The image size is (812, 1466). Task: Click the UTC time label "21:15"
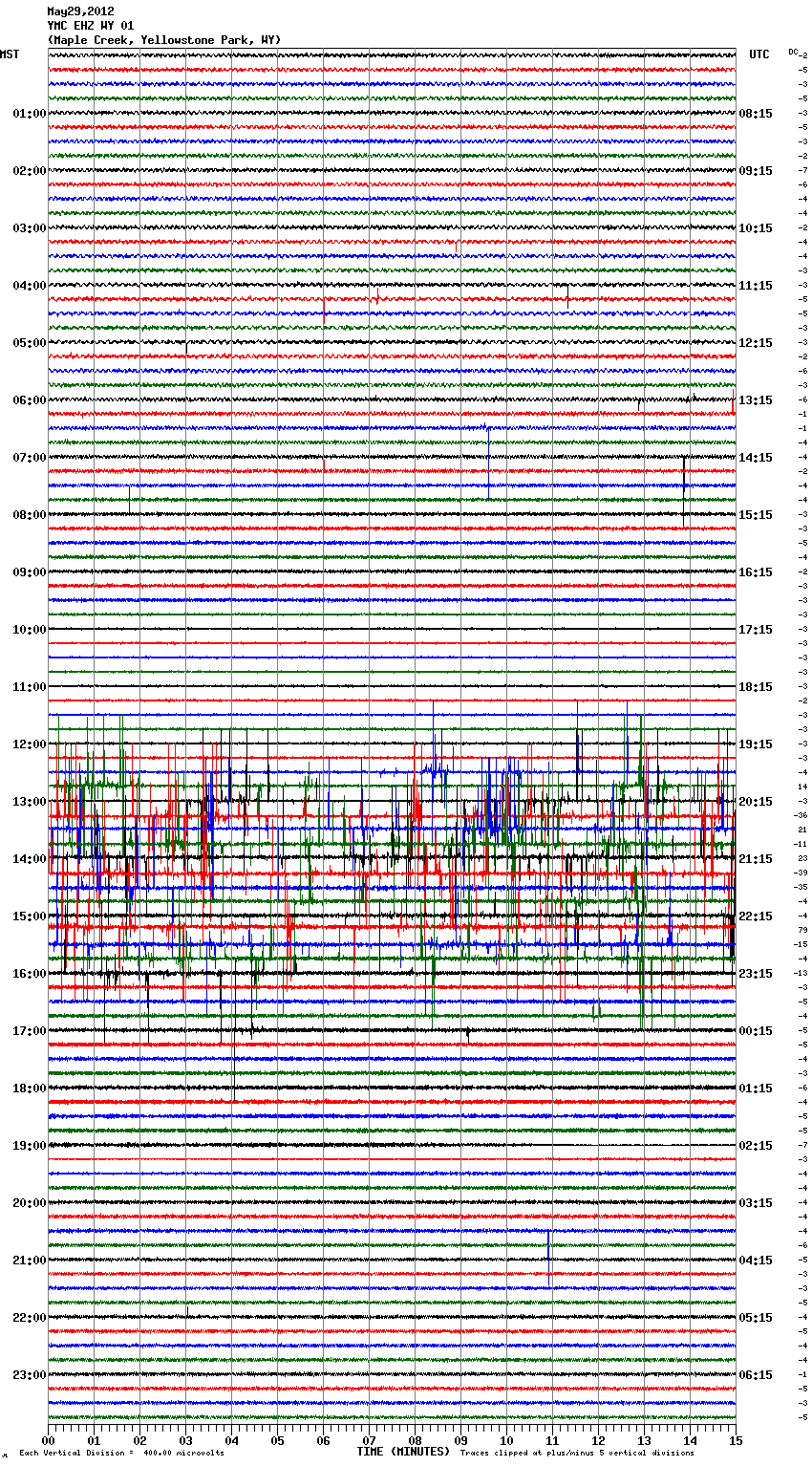tap(756, 859)
